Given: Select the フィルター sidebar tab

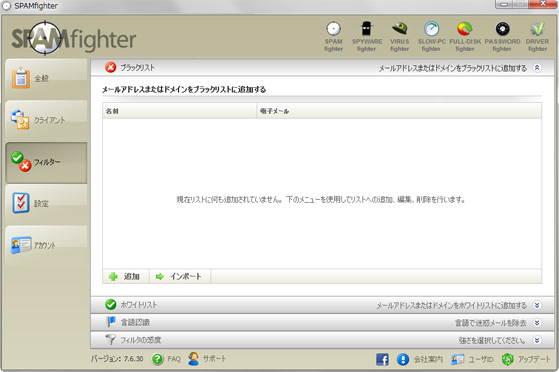Looking at the screenshot, I should point(46,162).
